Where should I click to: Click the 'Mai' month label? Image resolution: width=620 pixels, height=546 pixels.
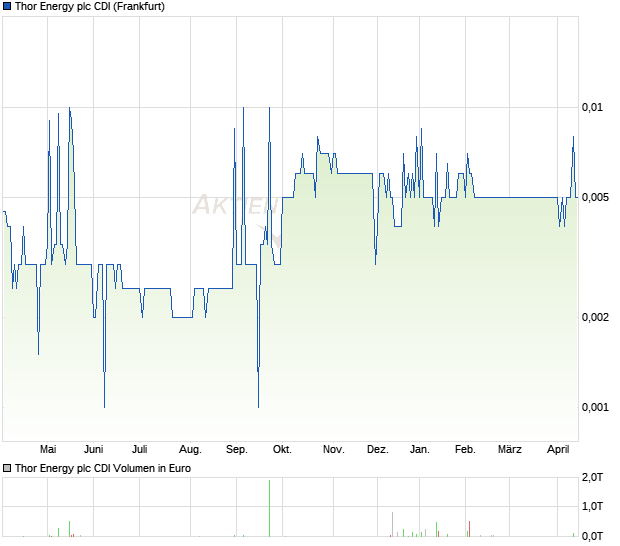tap(48, 449)
